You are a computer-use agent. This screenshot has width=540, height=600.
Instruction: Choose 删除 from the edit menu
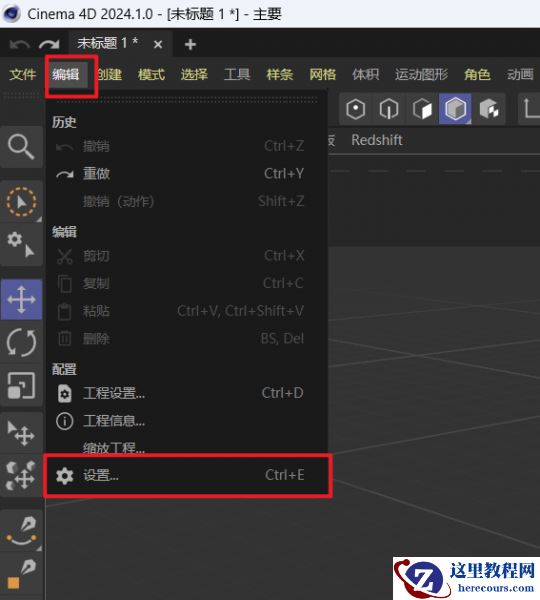[x=187, y=338]
